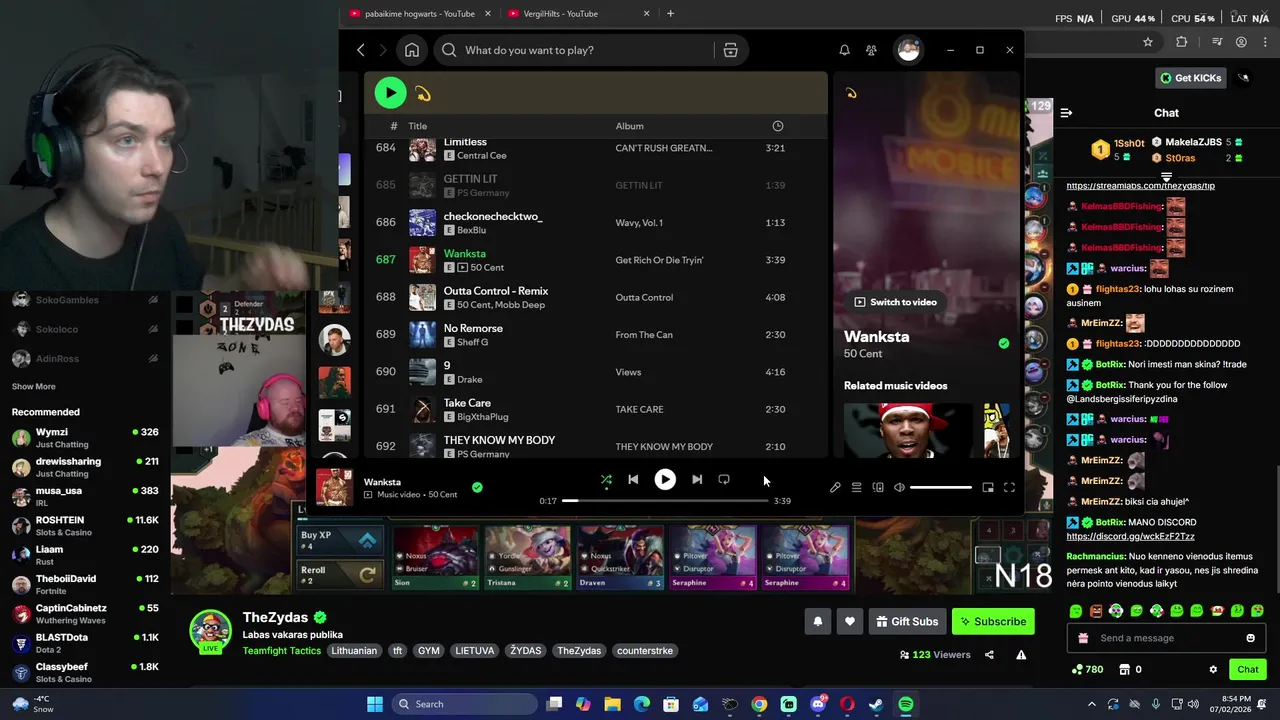Open Spotify from Windows taskbar
The image size is (1280, 720).
(905, 704)
